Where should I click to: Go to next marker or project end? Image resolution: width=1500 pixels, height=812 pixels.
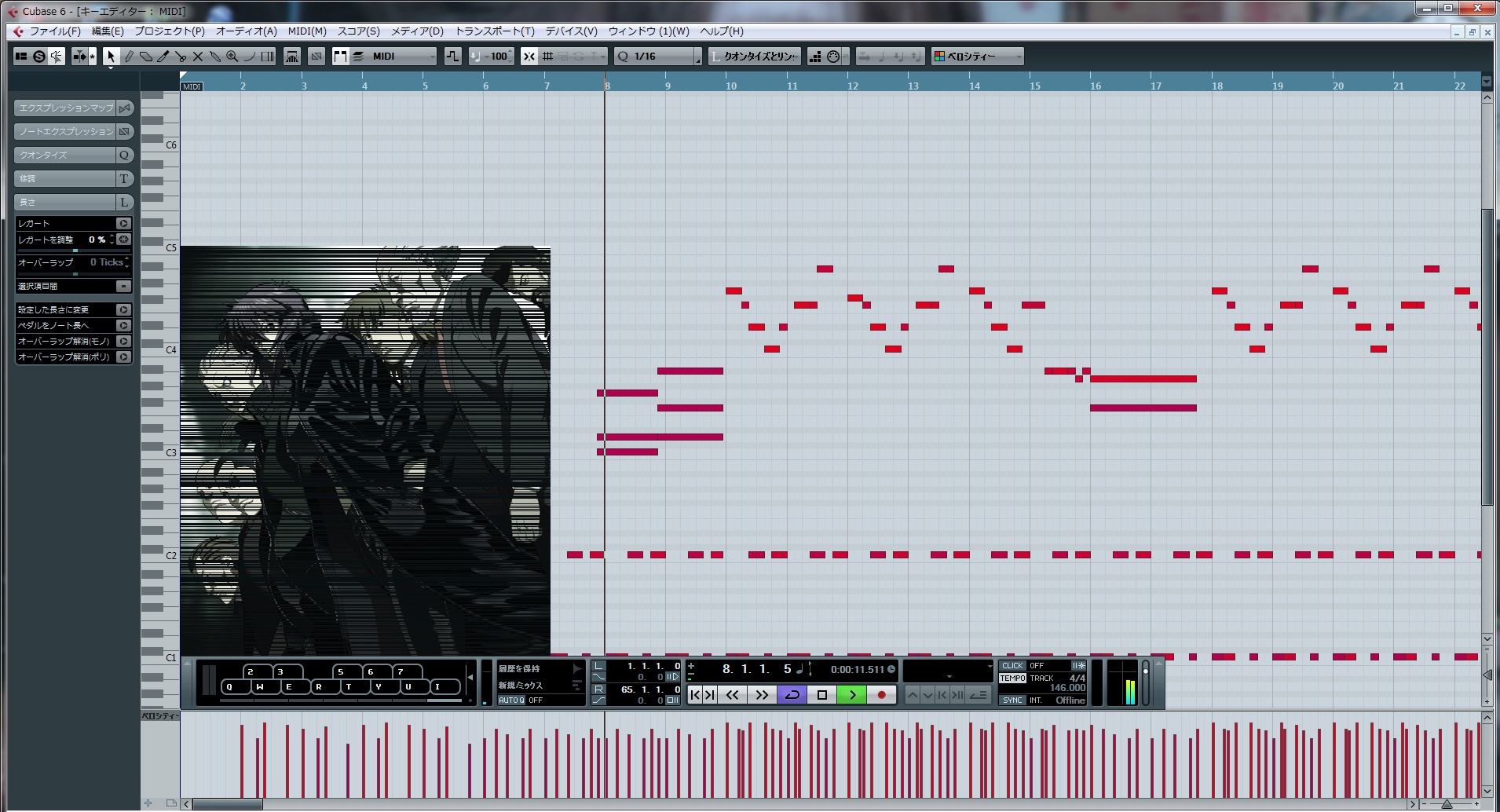709,695
